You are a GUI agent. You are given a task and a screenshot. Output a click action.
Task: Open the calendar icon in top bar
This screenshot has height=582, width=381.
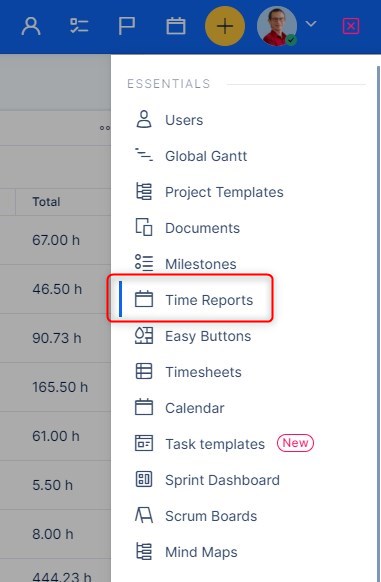point(176,26)
